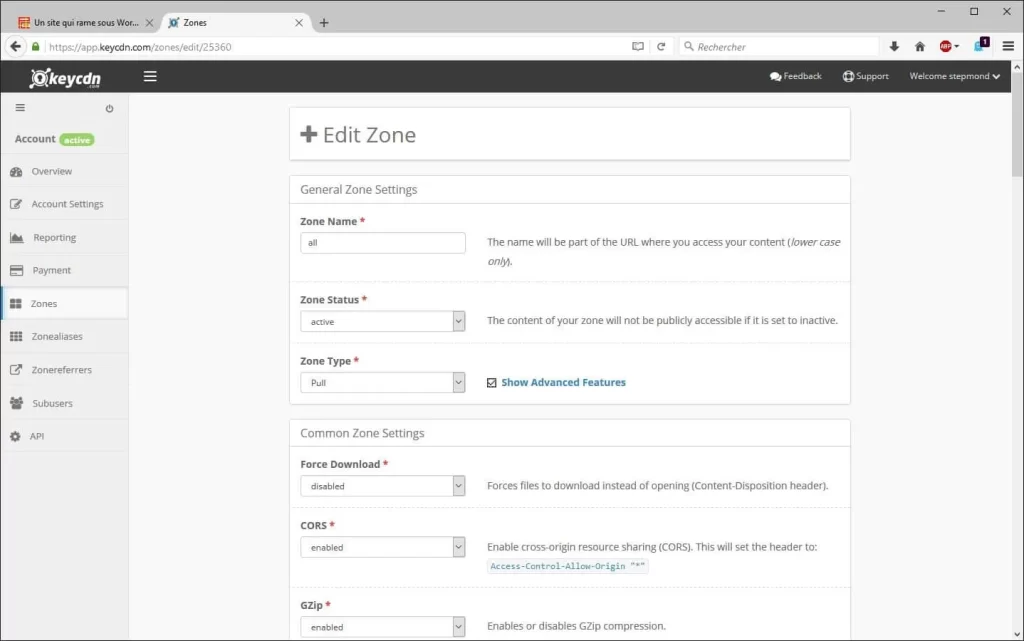Click the General Zone Settings heading

coord(359,189)
